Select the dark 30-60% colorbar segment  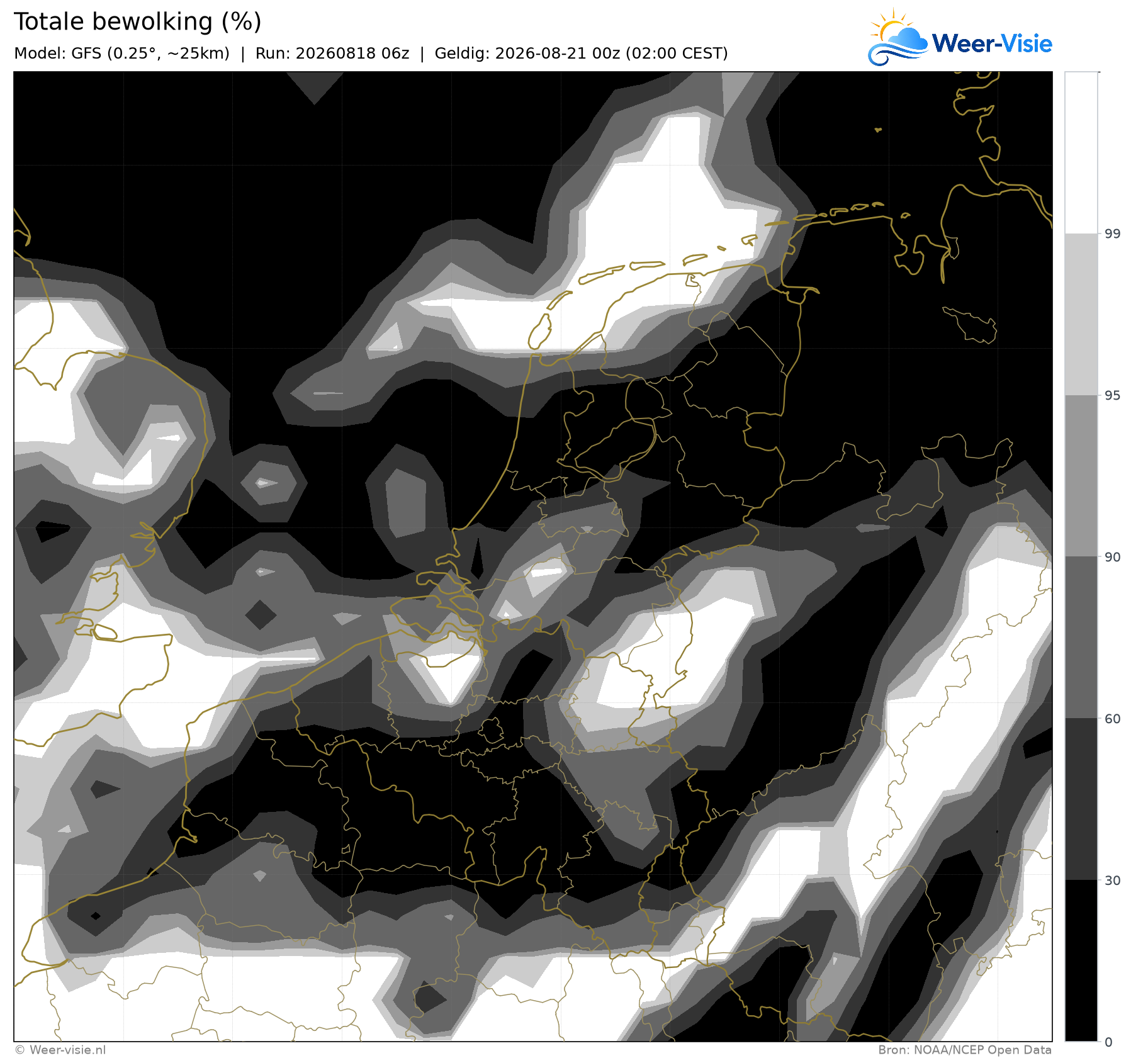pyautogui.click(x=1081, y=799)
